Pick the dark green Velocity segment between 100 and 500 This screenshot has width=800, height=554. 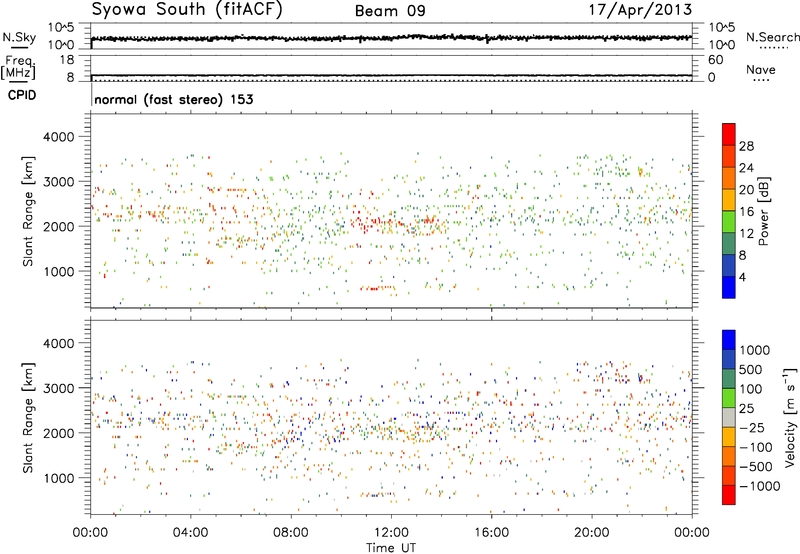(x=729, y=379)
